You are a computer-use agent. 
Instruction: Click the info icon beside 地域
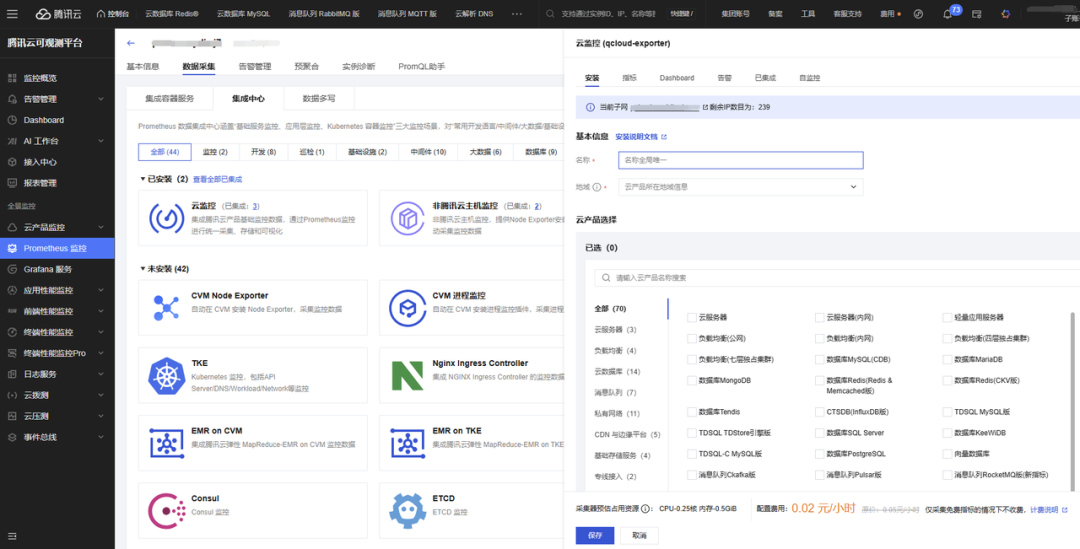click(x=597, y=187)
